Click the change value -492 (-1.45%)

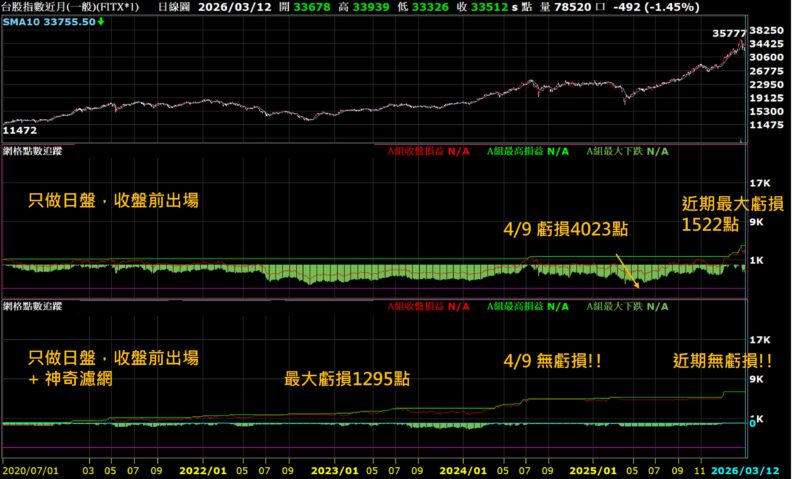pyautogui.click(x=656, y=7)
